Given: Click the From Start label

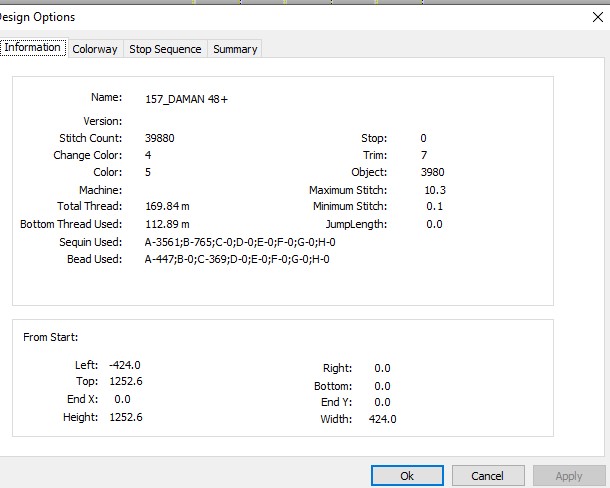Looking at the screenshot, I should 51,337.
